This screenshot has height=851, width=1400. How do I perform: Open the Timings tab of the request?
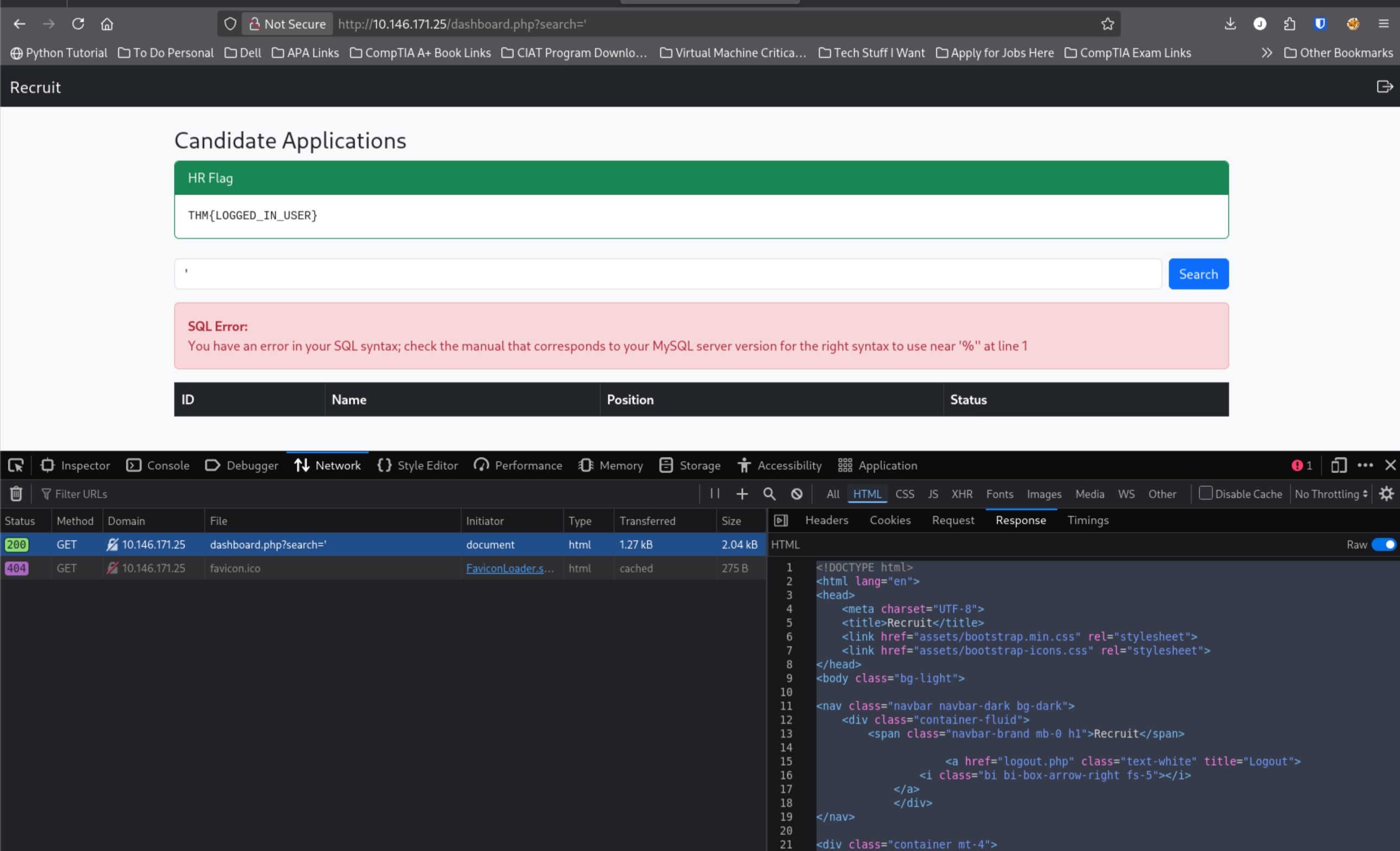point(1087,520)
